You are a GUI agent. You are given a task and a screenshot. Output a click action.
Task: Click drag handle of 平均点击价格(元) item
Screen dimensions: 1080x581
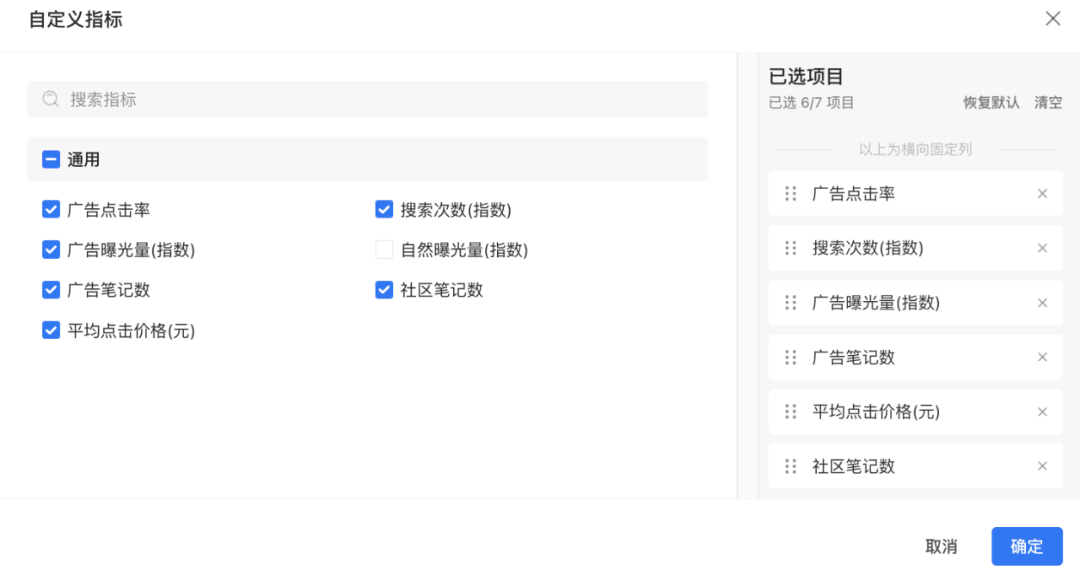coord(791,412)
